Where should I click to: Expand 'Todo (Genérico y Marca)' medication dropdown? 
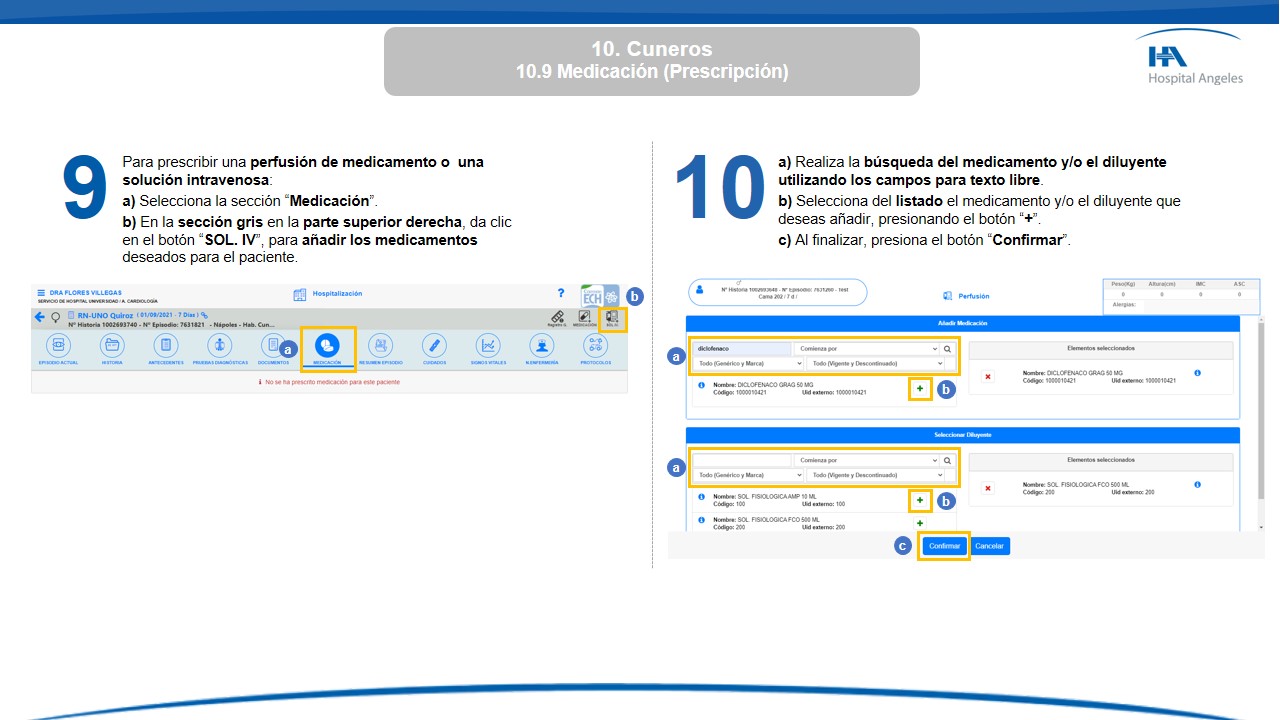(750, 364)
